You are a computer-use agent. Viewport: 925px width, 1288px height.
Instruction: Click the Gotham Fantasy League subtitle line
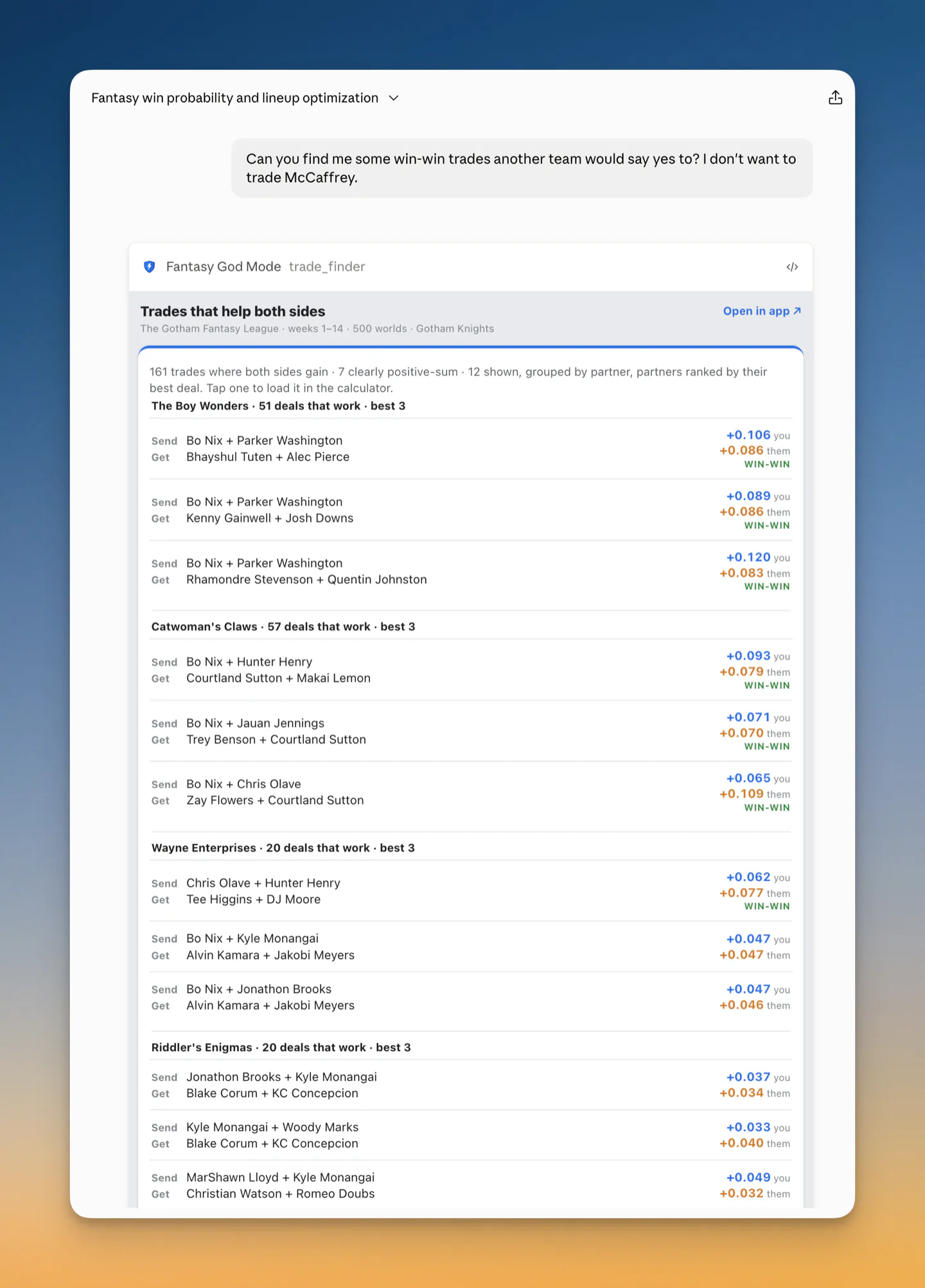(317, 329)
